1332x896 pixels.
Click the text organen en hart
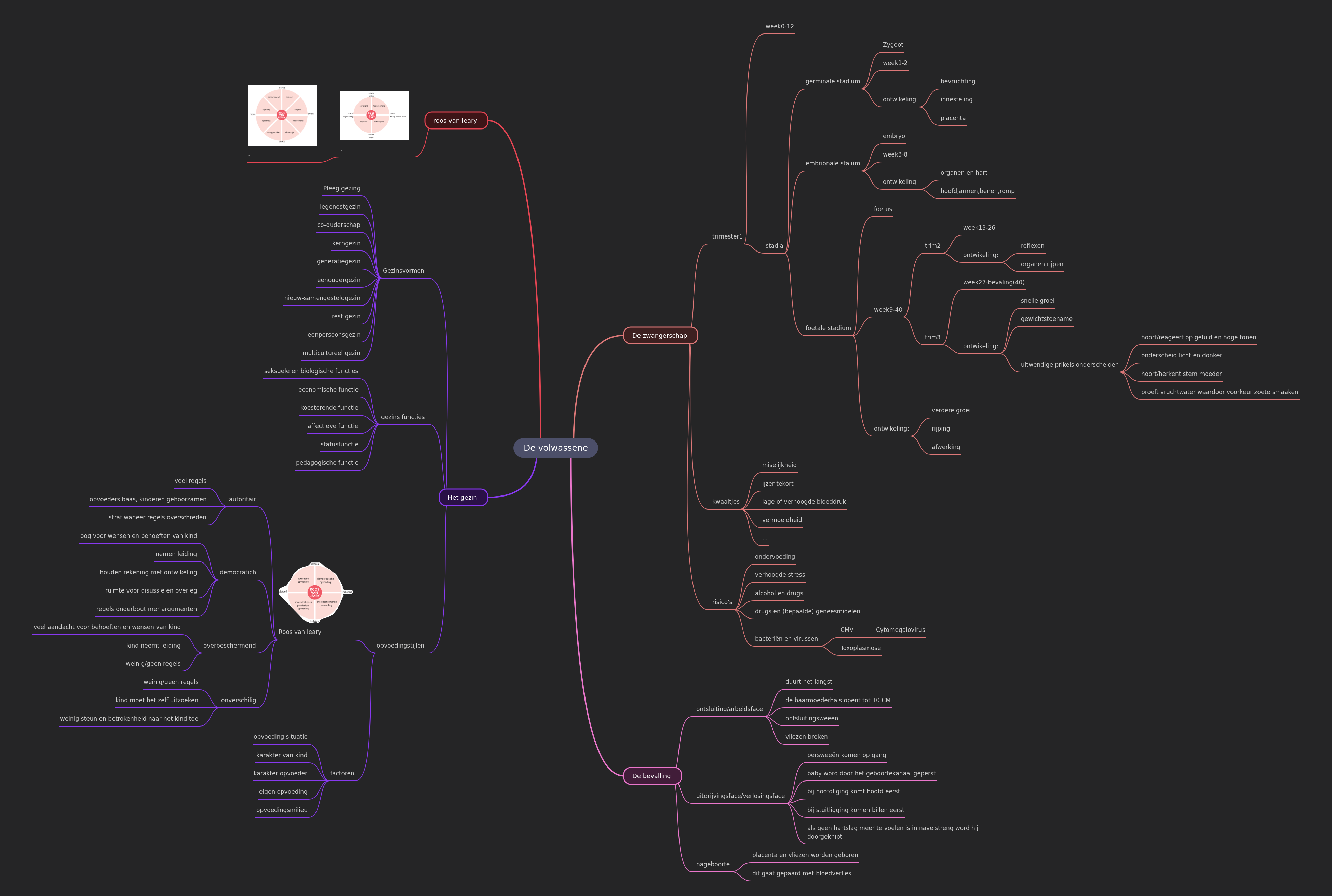coord(964,173)
